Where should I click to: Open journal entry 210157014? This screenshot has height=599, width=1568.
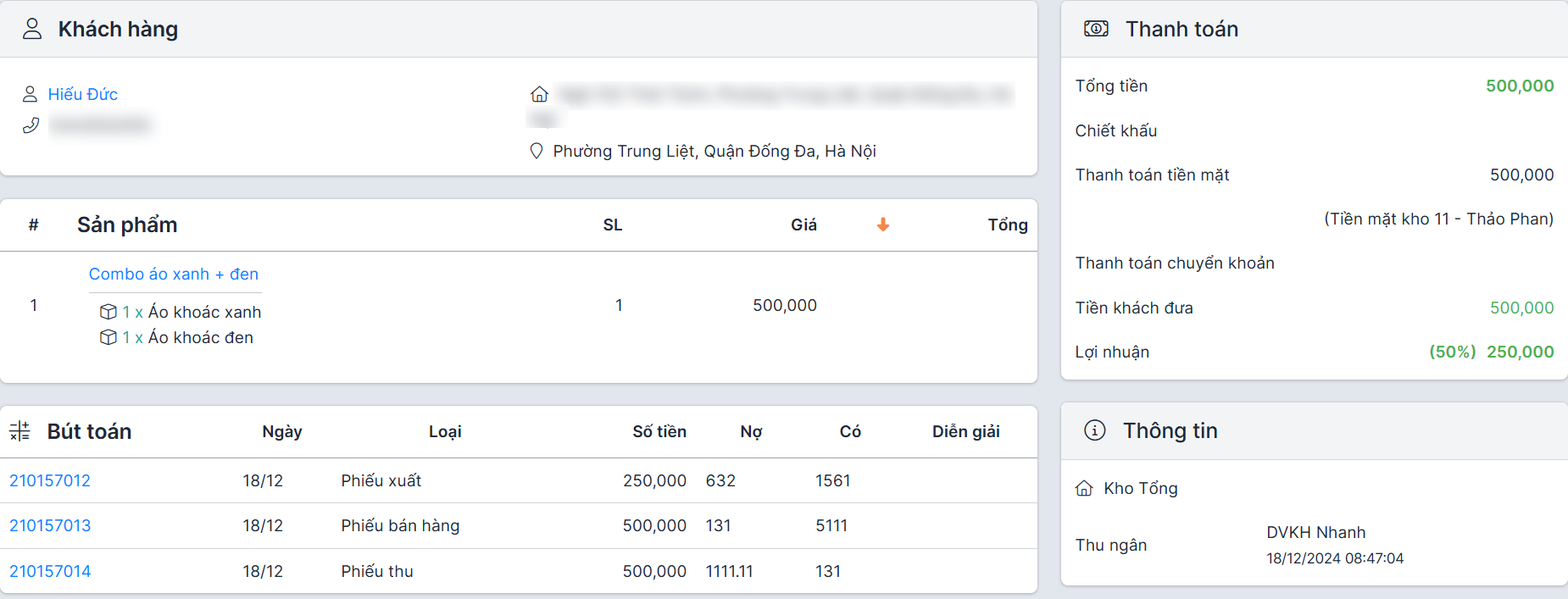(50, 571)
